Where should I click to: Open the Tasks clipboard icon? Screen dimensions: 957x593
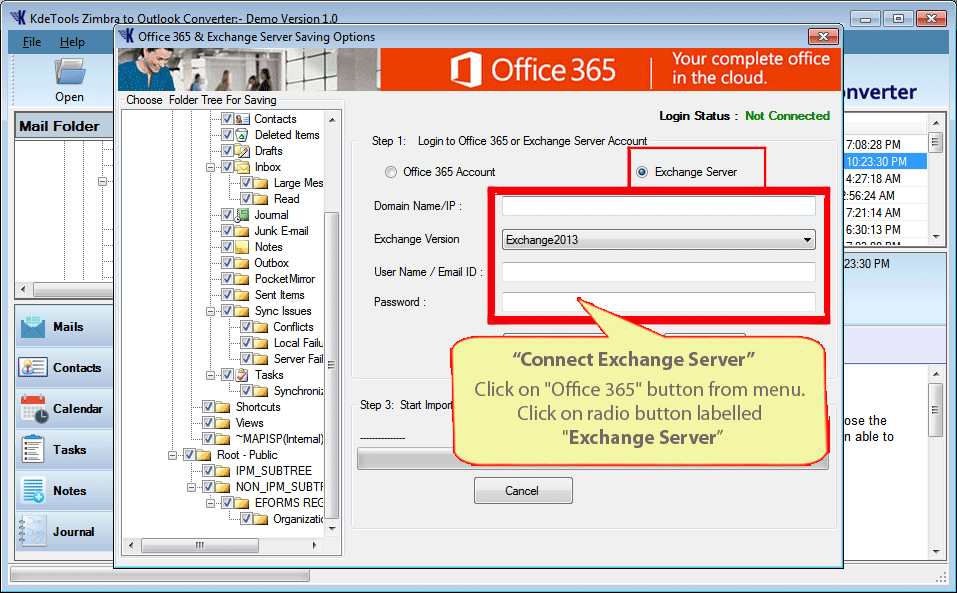(32, 450)
